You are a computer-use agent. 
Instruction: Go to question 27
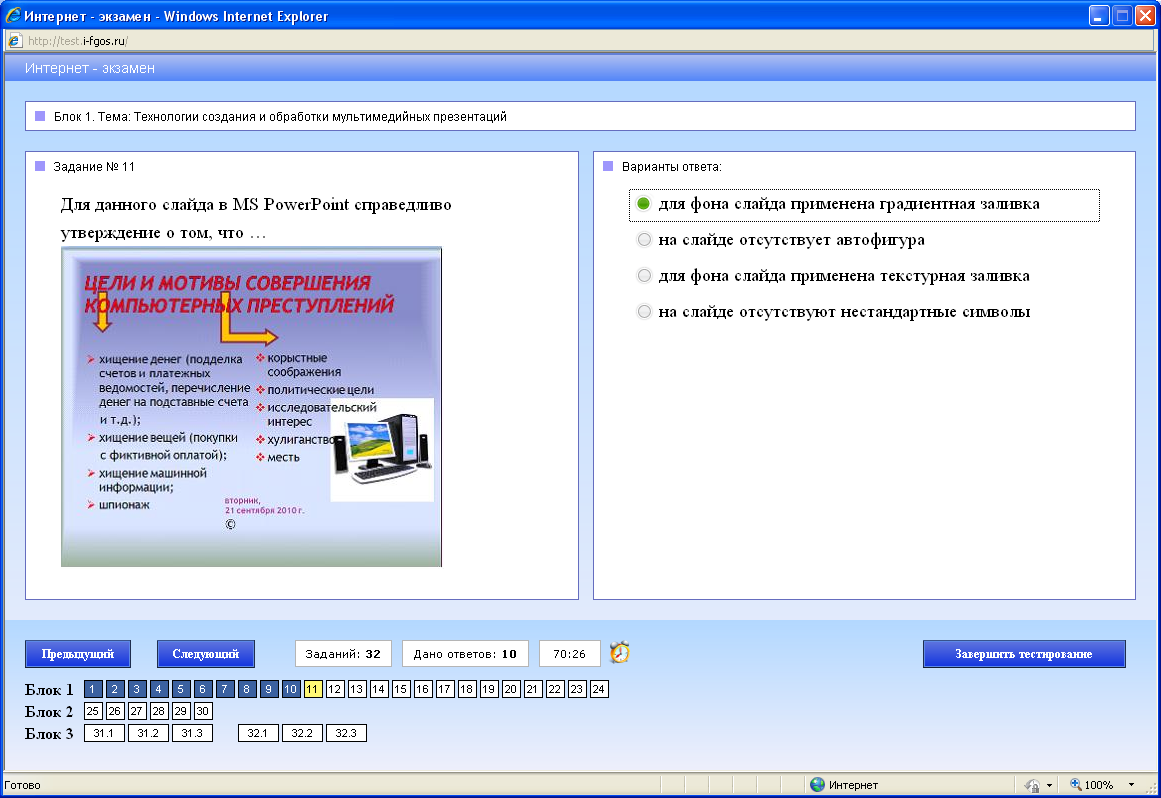point(136,711)
